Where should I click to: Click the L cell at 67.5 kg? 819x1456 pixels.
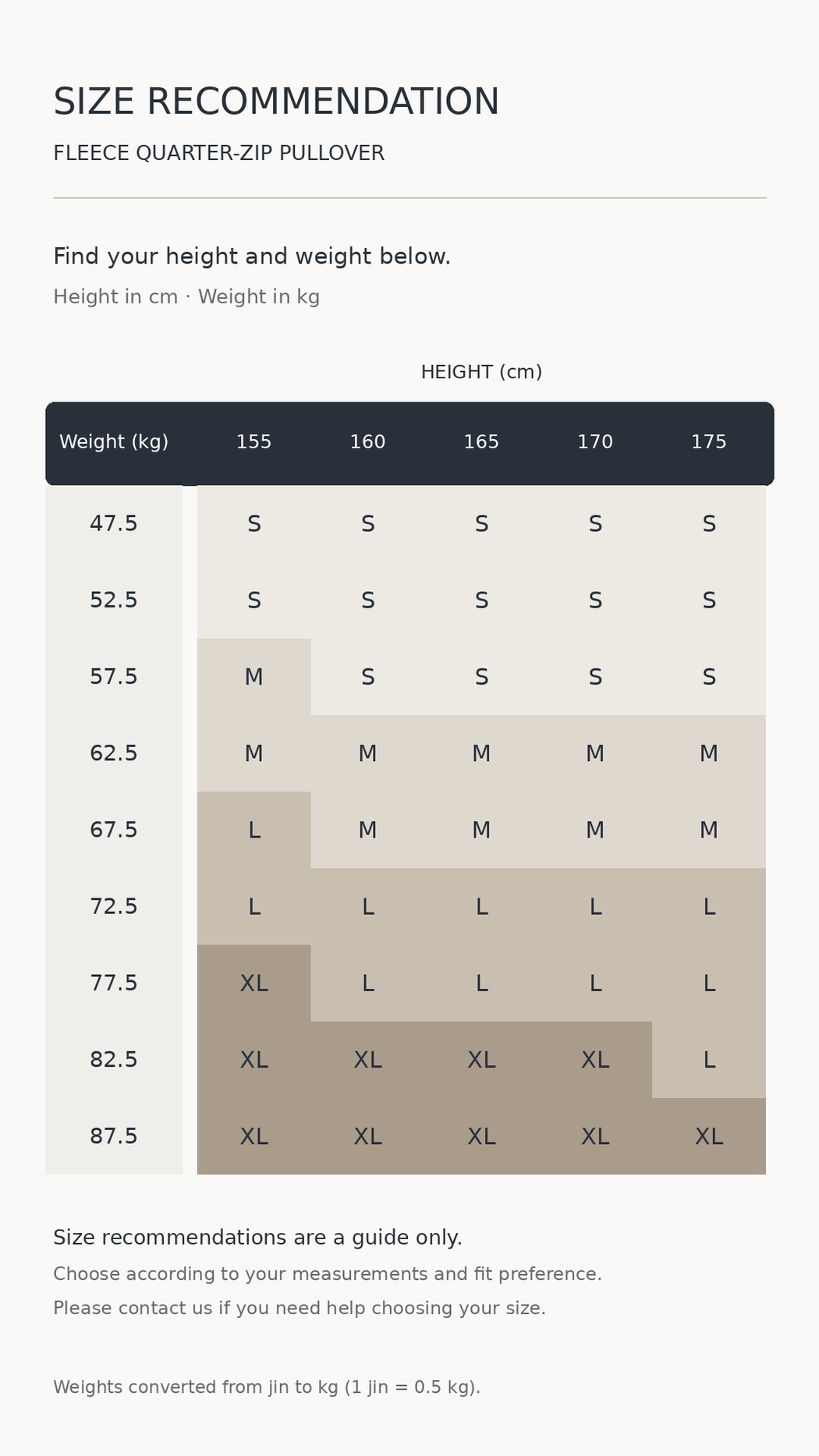[253, 830]
